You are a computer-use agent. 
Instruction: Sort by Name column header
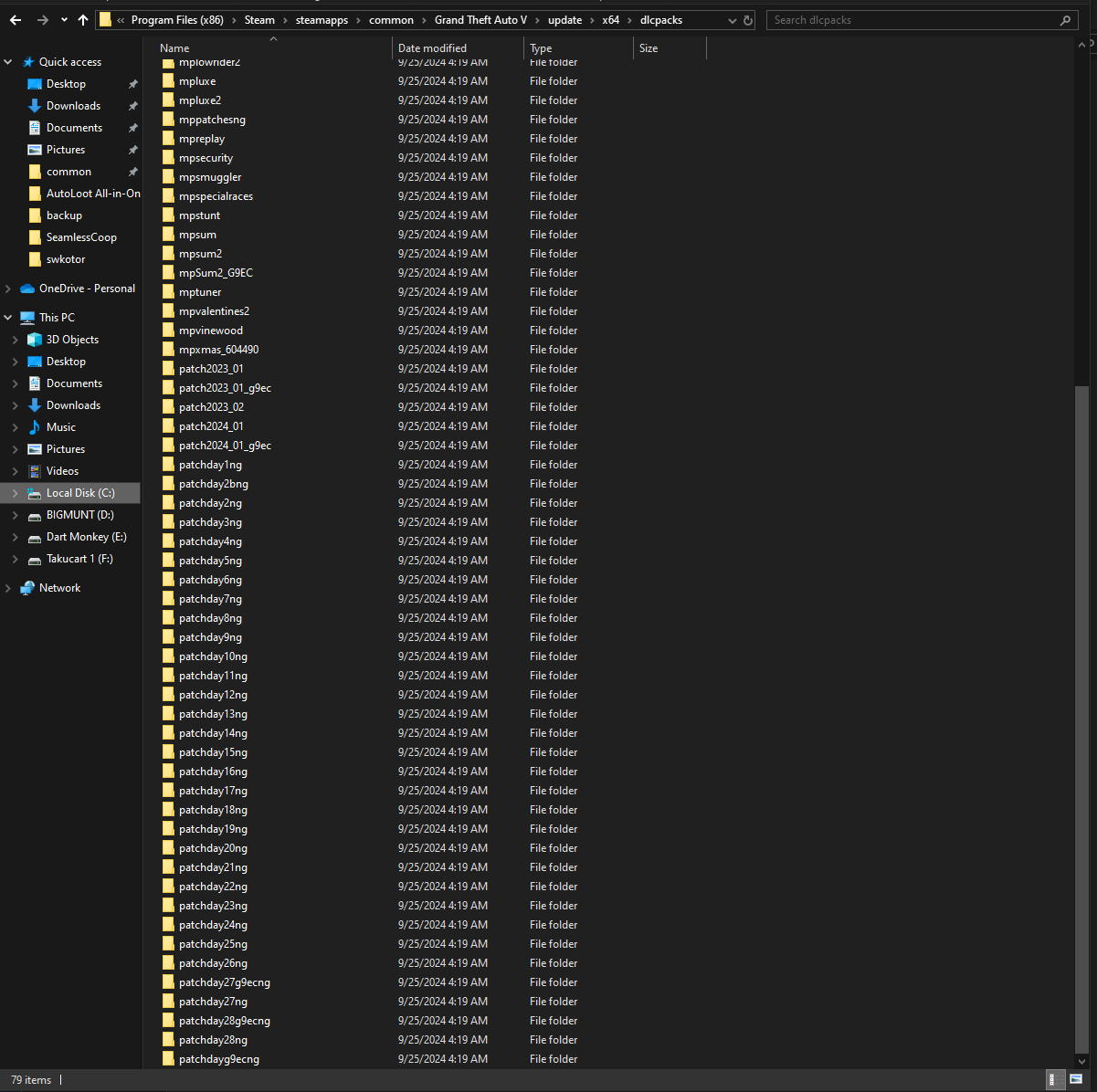click(x=175, y=48)
